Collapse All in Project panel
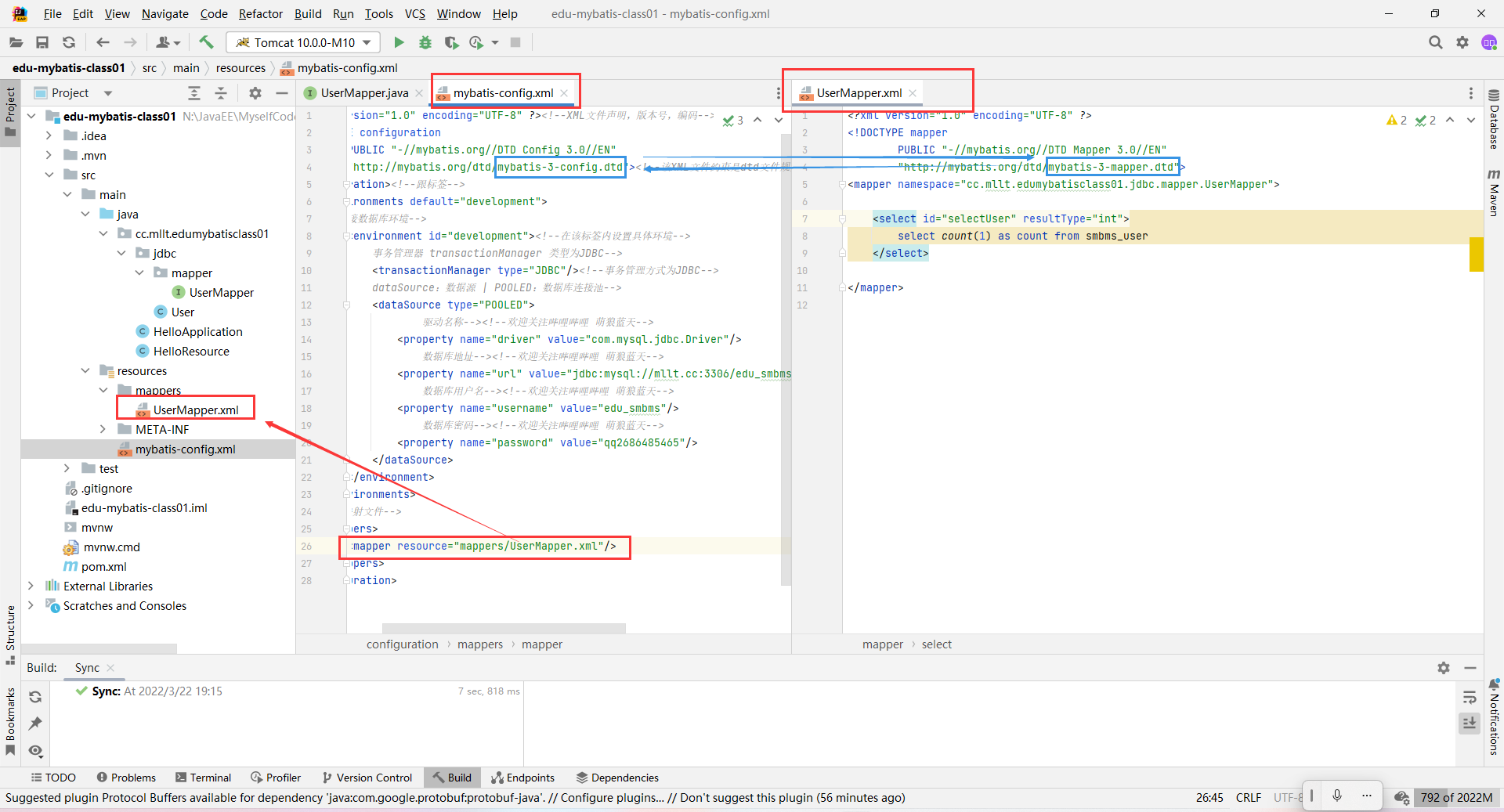Viewport: 1504px width, 812px height. pyautogui.click(x=221, y=93)
